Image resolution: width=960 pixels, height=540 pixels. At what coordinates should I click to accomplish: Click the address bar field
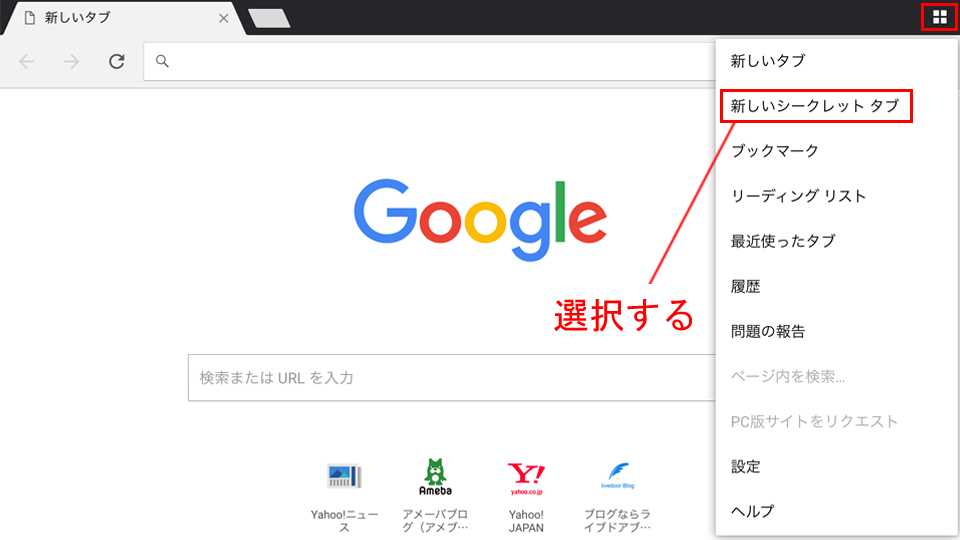point(429,61)
